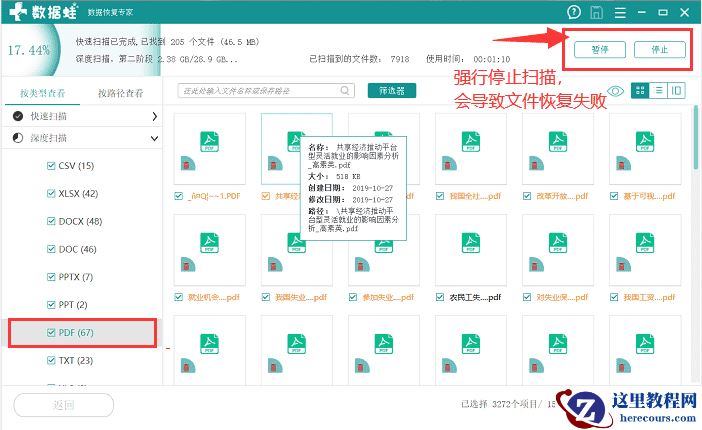Collapse the 深度扫描 section chevron

tap(154, 138)
